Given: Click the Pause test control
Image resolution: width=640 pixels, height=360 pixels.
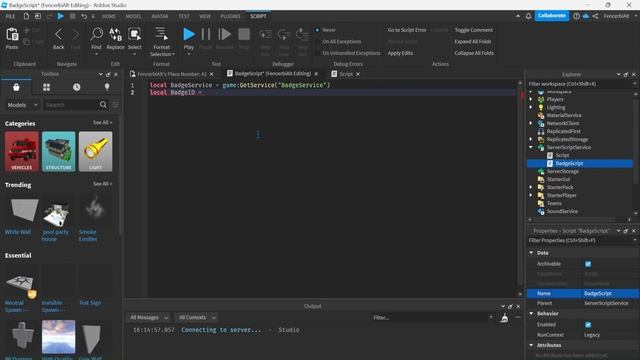Looking at the screenshot, I should click(x=206, y=34).
